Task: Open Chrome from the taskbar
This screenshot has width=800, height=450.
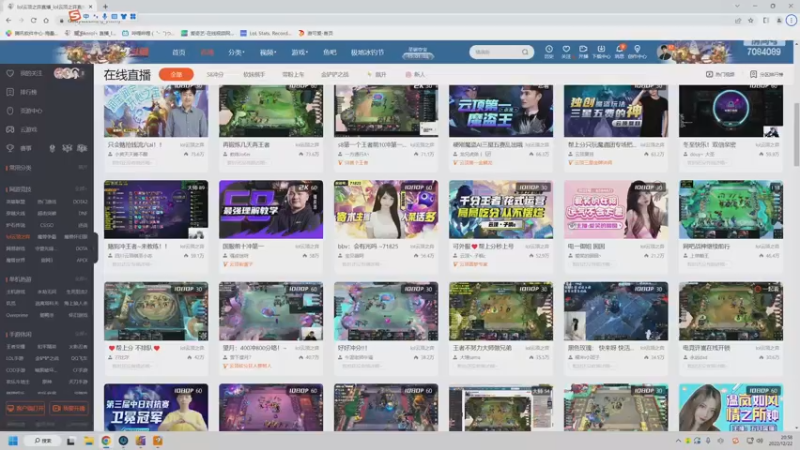Action: 106,441
